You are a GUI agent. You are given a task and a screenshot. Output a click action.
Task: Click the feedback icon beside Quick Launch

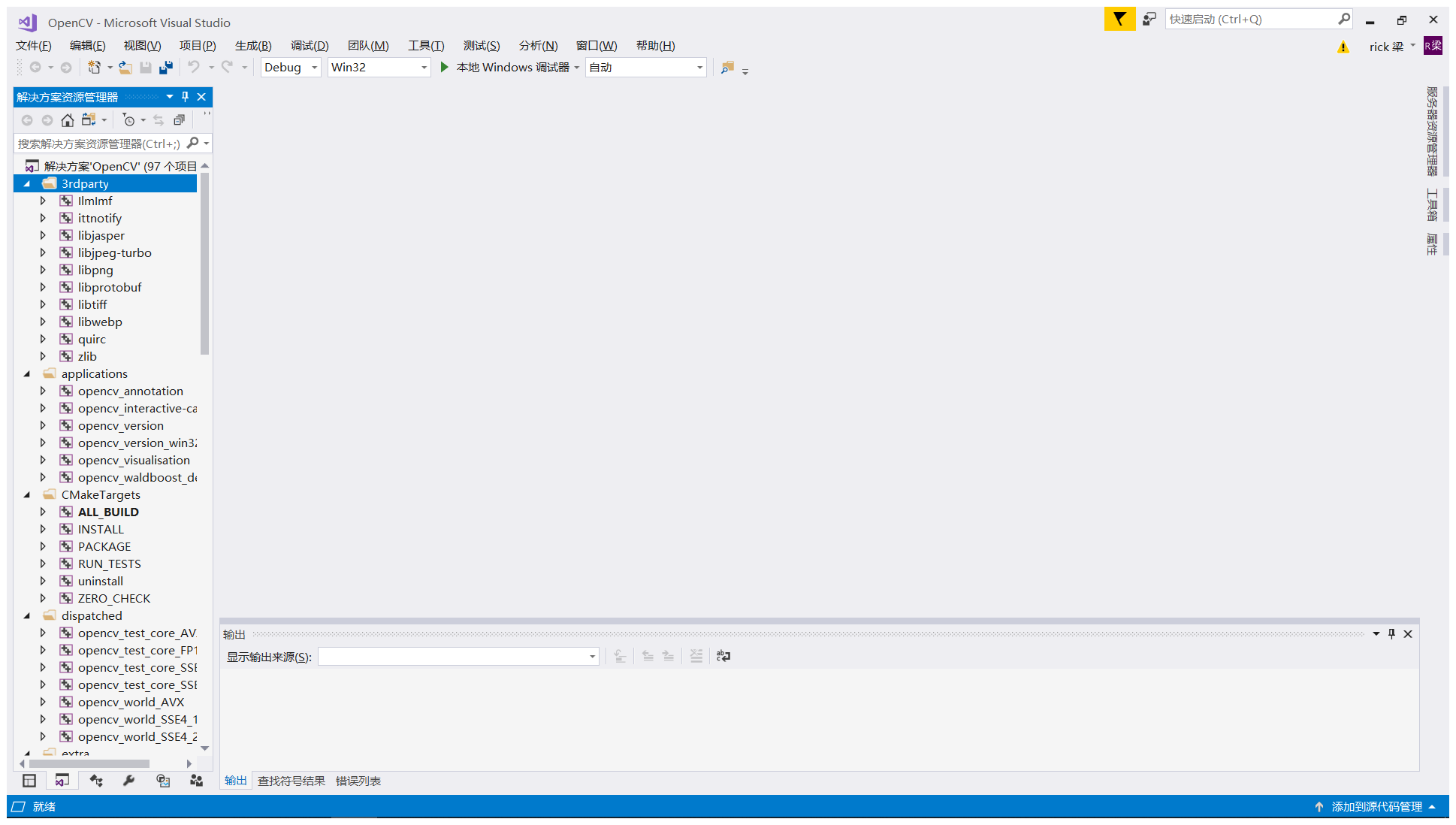tap(1149, 20)
